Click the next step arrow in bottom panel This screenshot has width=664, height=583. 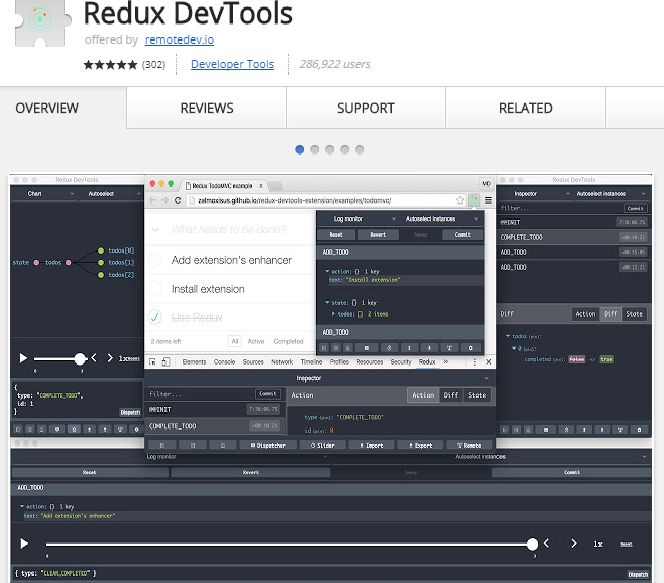573,544
